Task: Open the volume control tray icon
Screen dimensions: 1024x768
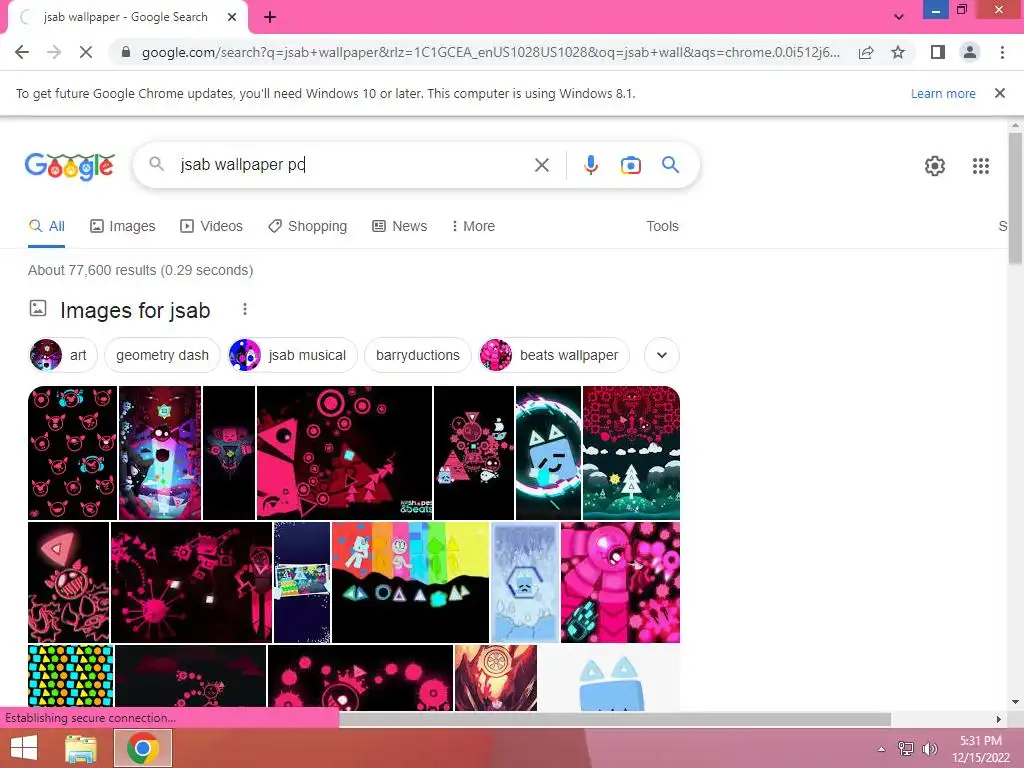Action: tap(929, 748)
